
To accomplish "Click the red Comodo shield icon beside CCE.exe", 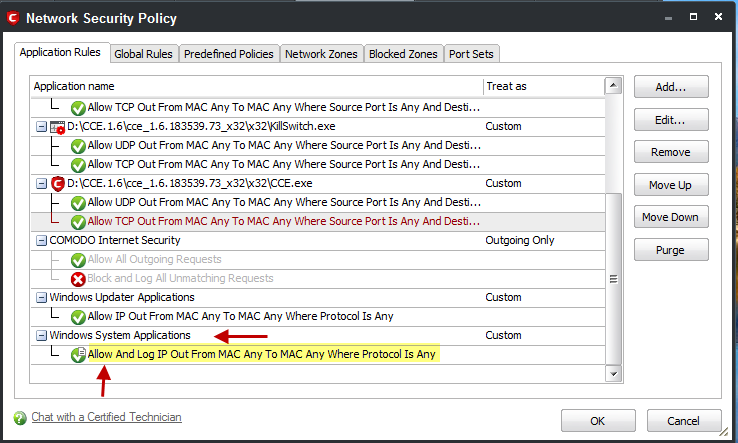I will pos(57,184).
